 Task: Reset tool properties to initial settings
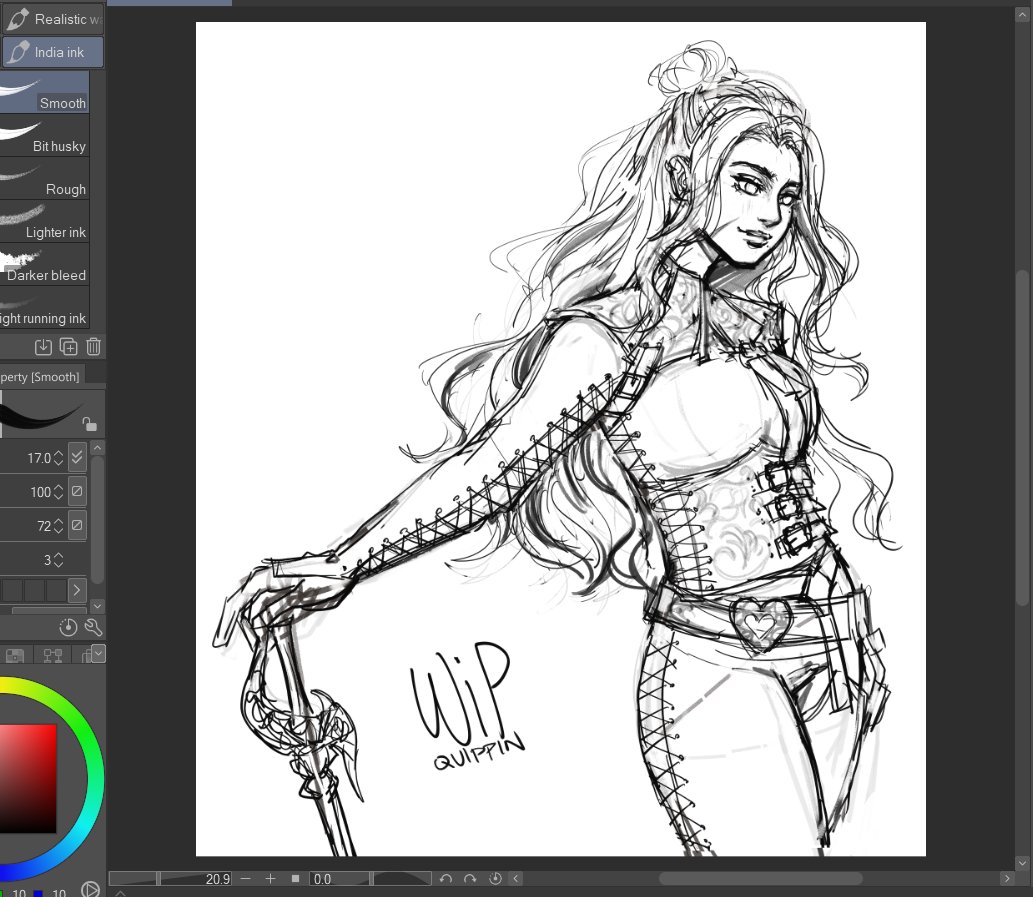click(x=69, y=628)
